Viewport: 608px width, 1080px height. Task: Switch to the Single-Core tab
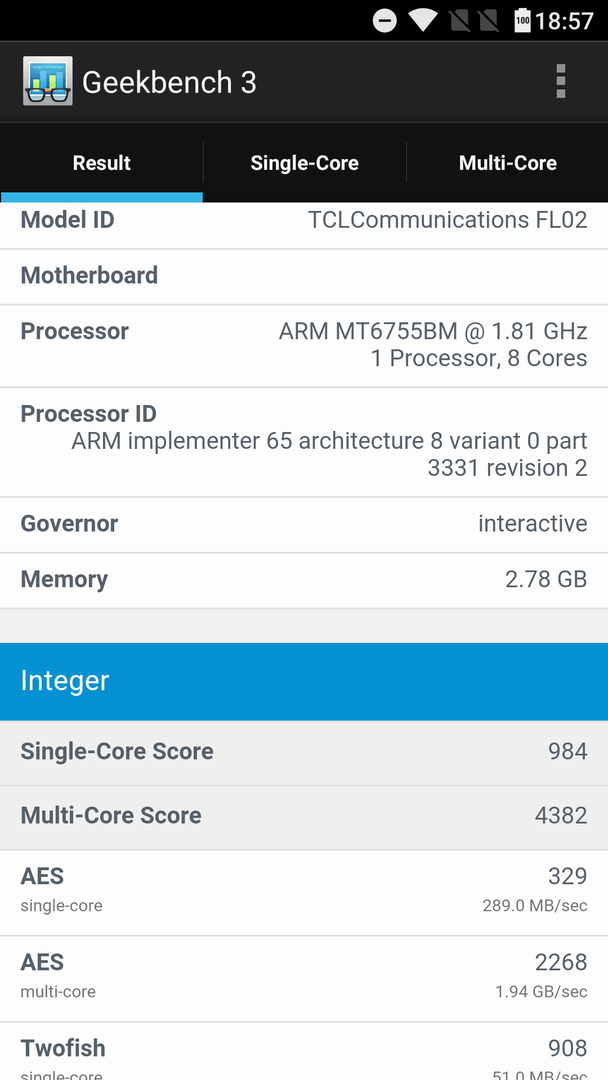click(304, 163)
